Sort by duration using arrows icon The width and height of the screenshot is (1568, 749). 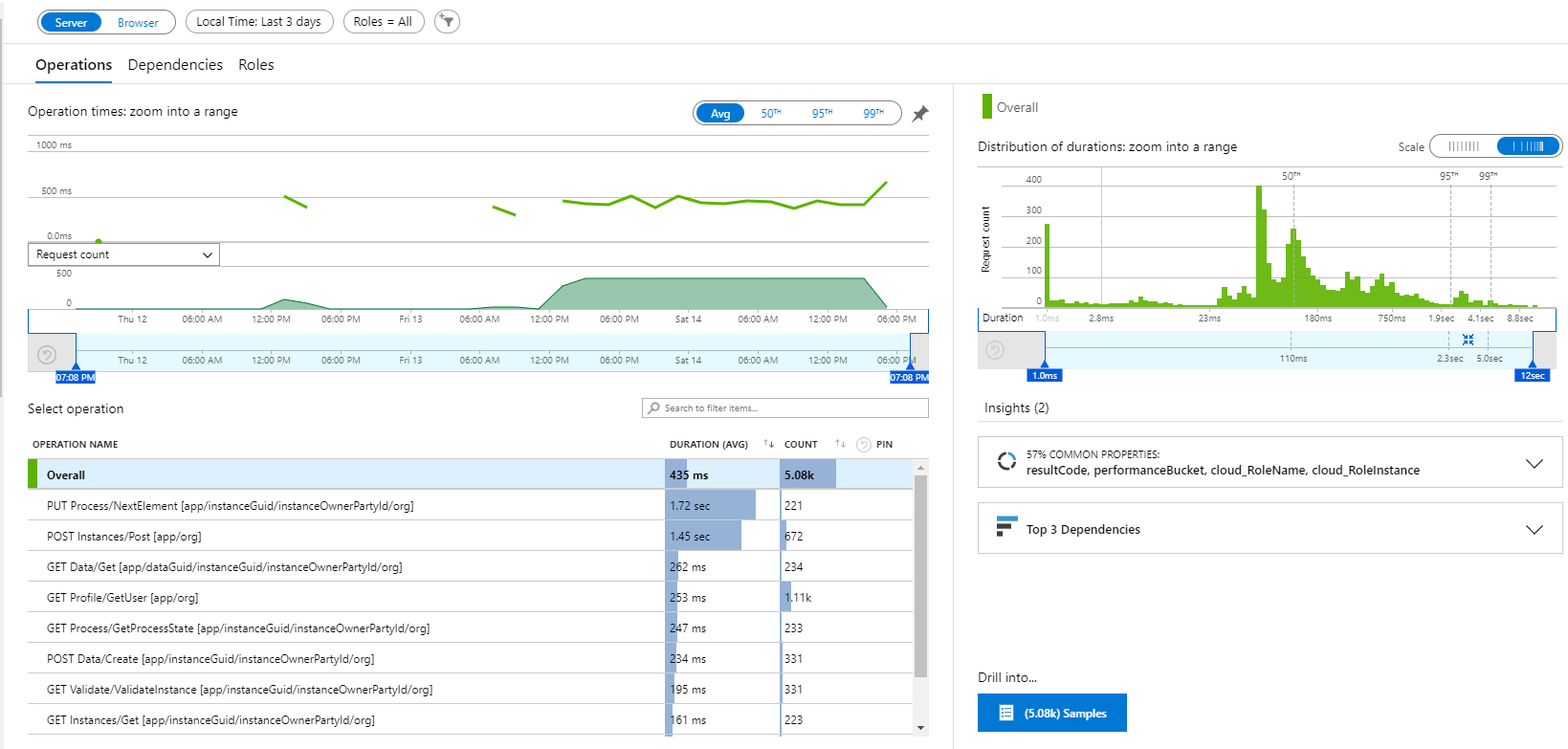coord(768,444)
